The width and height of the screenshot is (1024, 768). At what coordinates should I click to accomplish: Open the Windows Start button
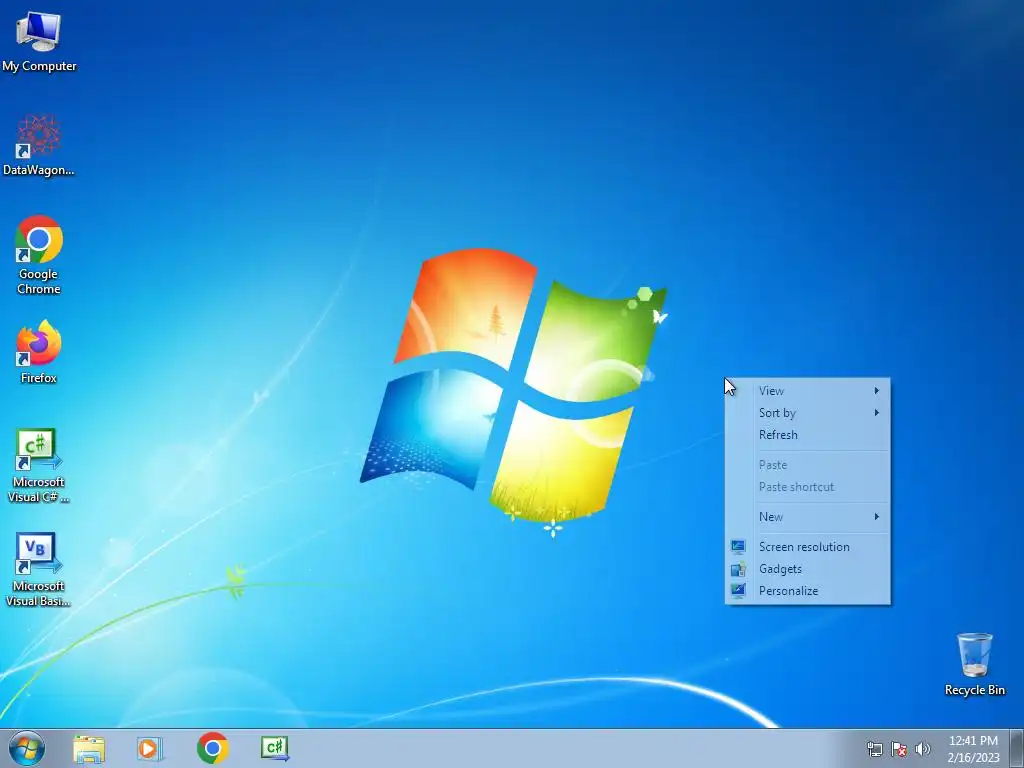coord(27,748)
